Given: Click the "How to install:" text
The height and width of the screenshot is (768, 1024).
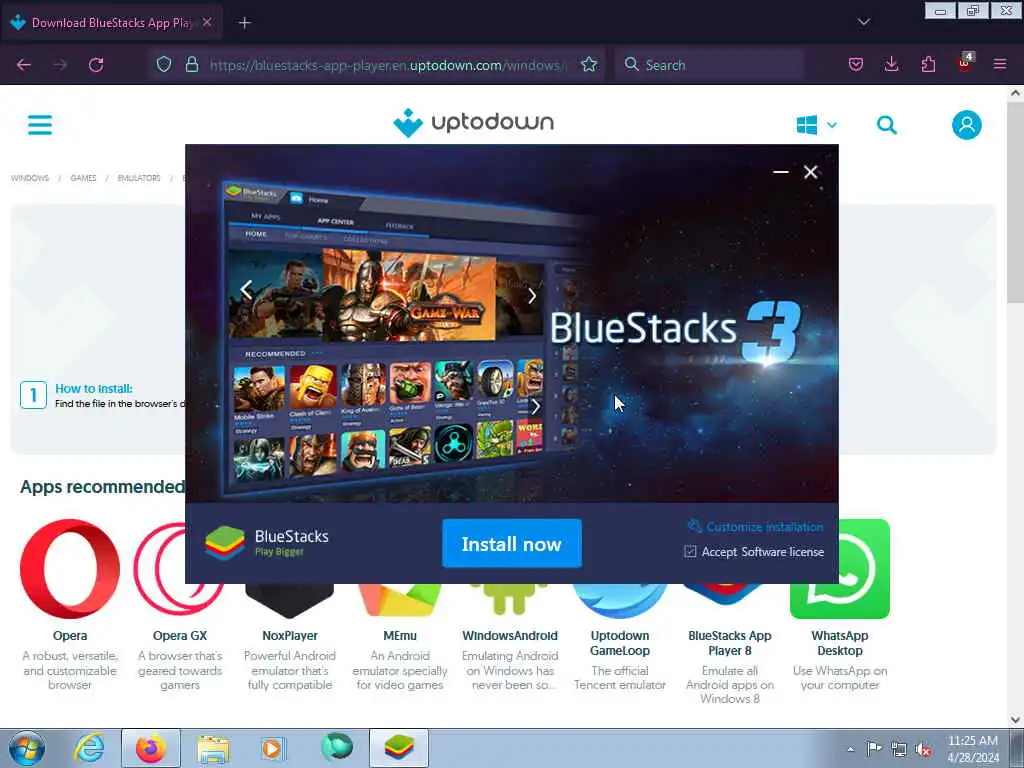Looking at the screenshot, I should (94, 389).
